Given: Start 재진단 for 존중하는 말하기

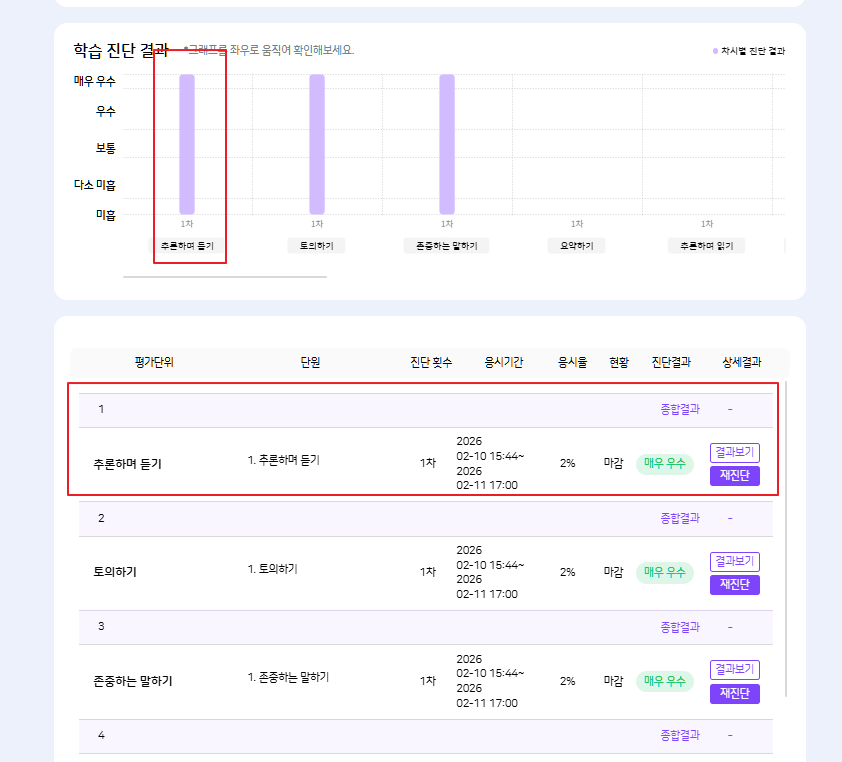Looking at the screenshot, I should pos(734,693).
